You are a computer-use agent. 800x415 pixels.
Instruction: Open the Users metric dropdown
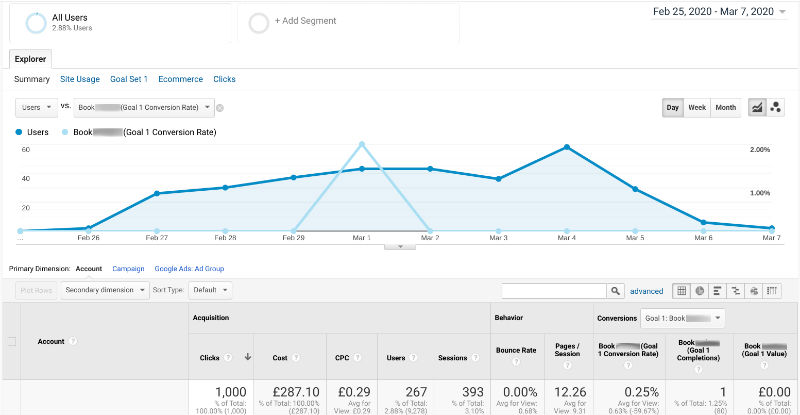(36, 108)
